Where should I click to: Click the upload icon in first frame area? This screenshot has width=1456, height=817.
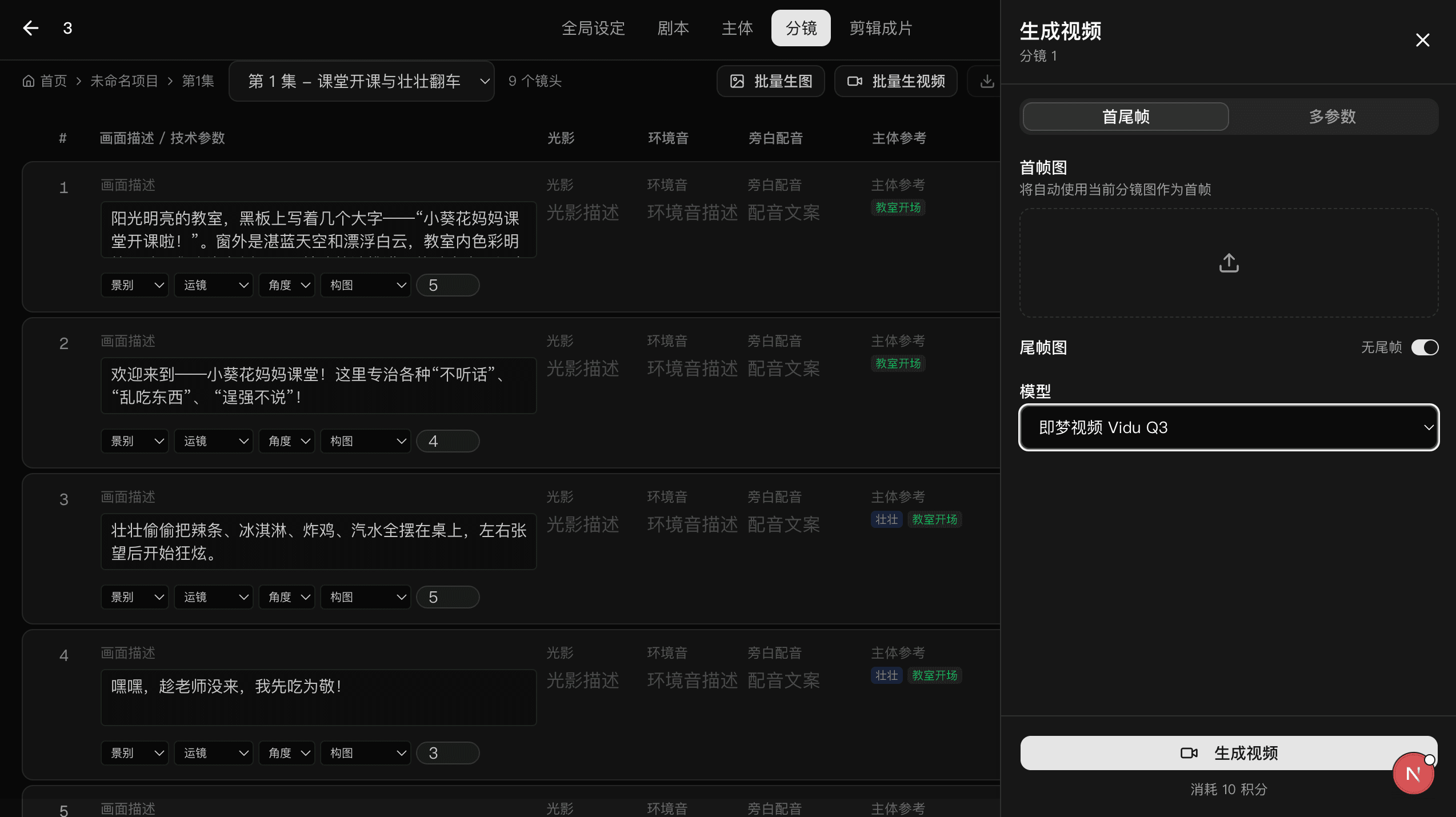click(x=1229, y=263)
